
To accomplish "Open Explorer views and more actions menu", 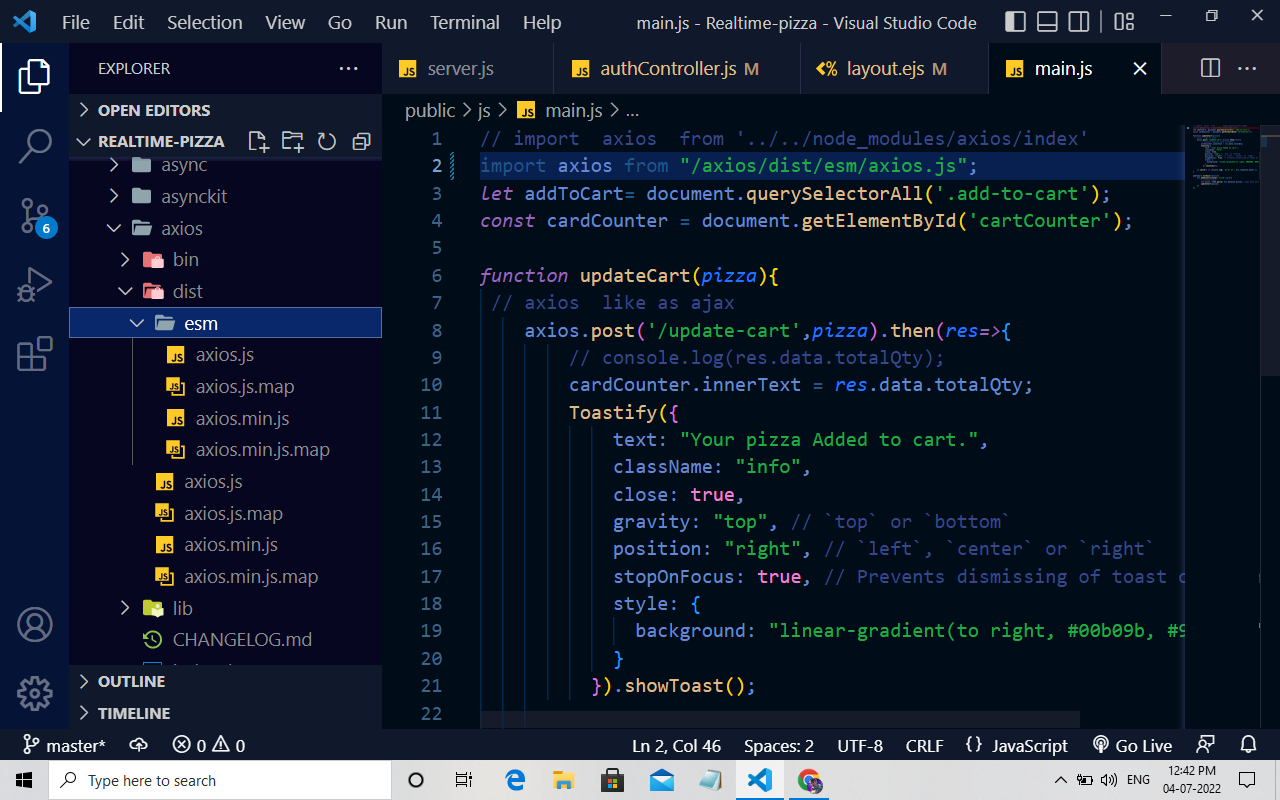I will pyautogui.click(x=348, y=69).
